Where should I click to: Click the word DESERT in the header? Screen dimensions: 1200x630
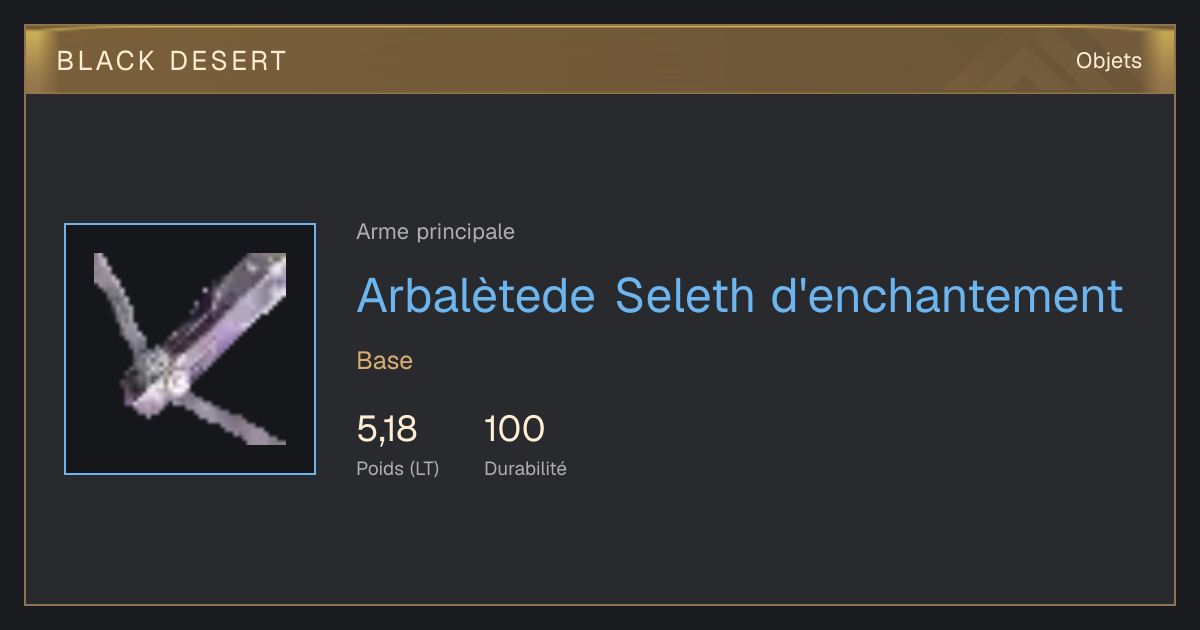click(229, 61)
